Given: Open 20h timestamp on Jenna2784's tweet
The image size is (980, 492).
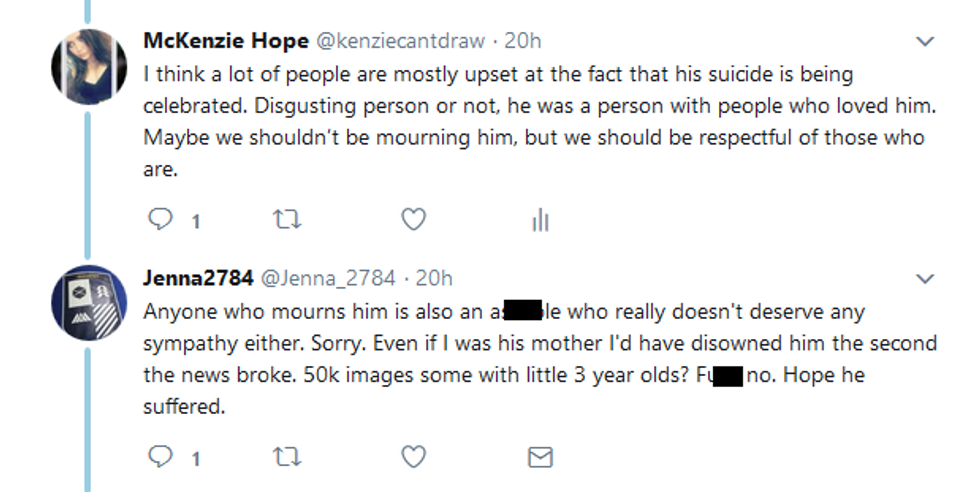Looking at the screenshot, I should [433, 277].
